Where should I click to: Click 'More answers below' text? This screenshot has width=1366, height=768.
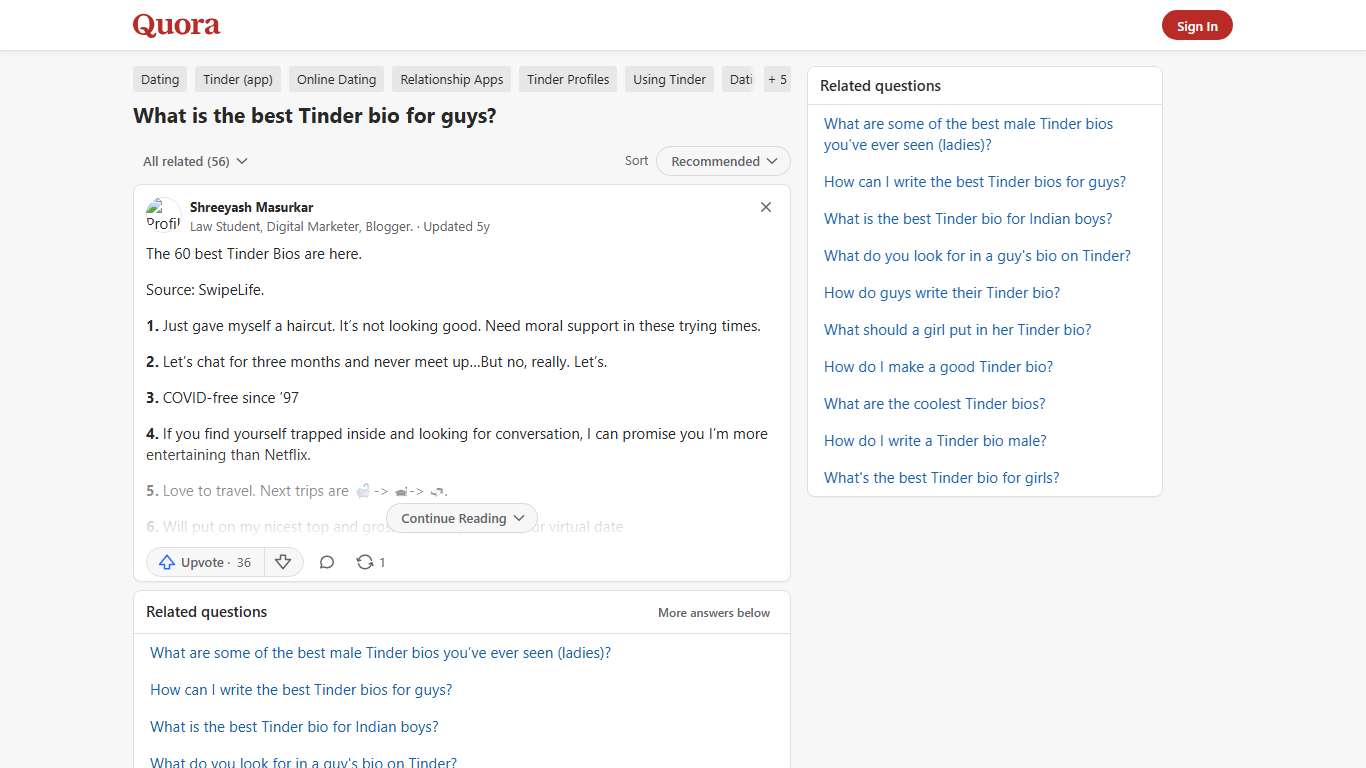pyautogui.click(x=713, y=612)
